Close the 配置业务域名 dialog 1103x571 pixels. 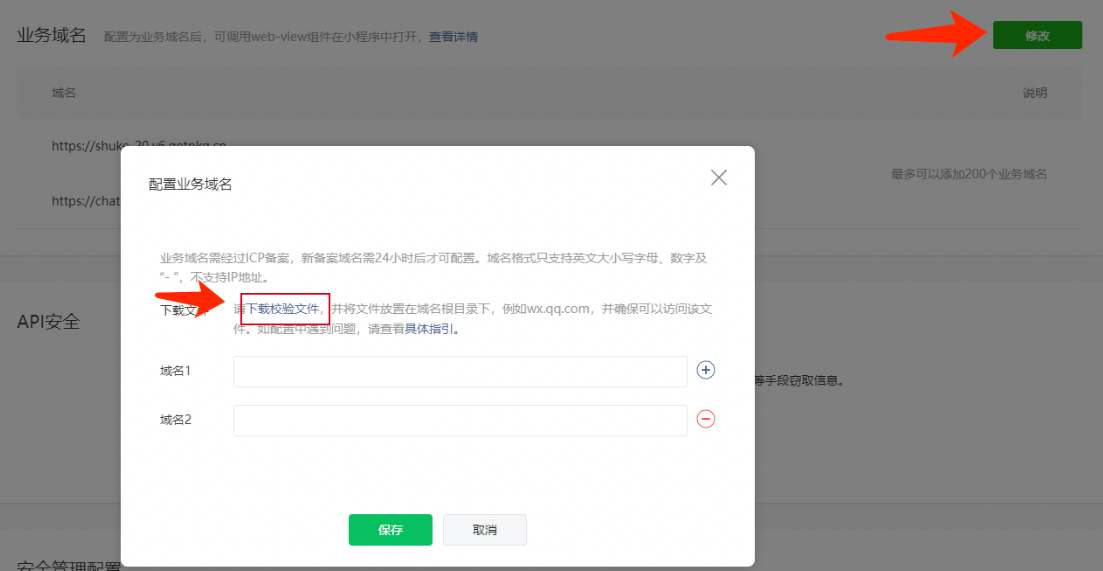(718, 178)
